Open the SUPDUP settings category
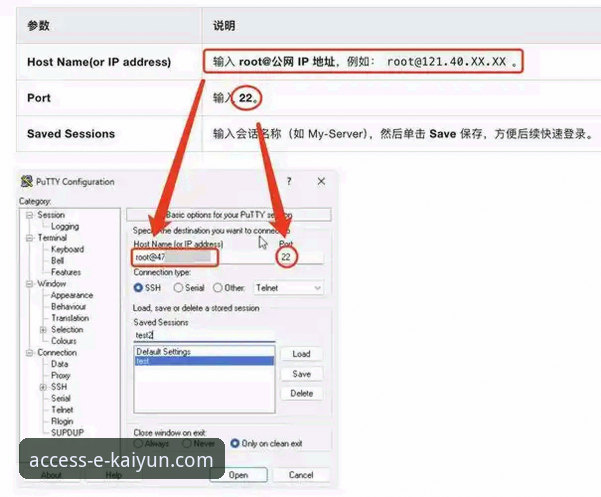 [x=67, y=433]
